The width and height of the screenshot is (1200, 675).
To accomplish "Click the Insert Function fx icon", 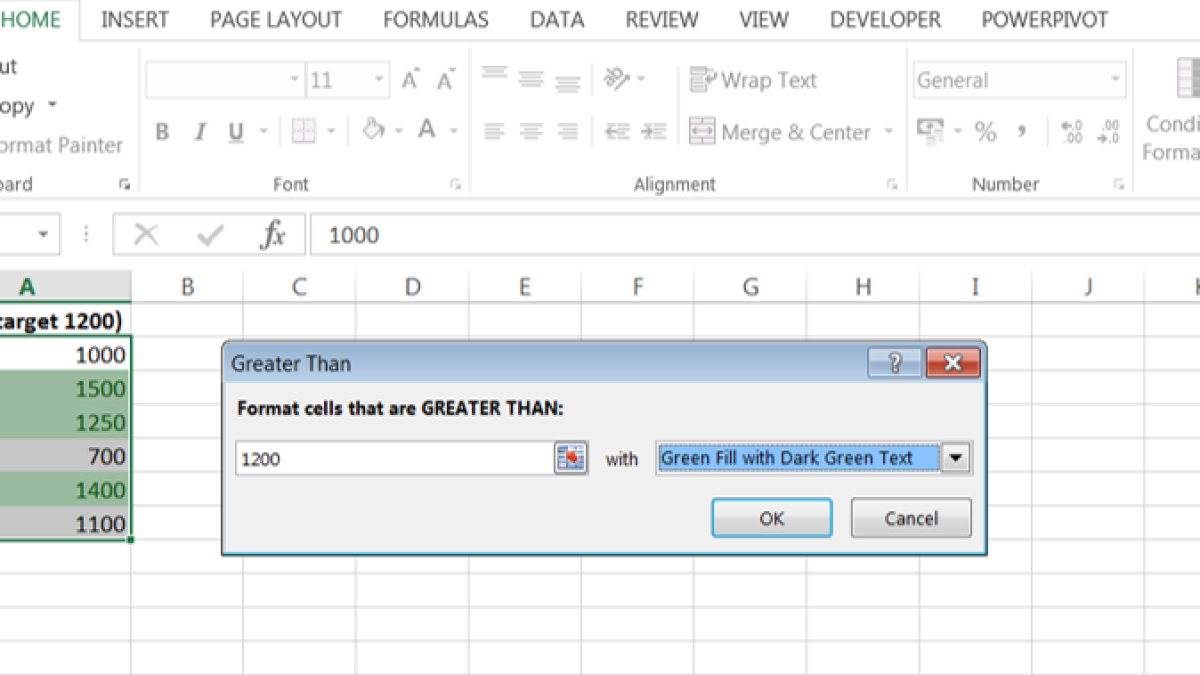I will coord(272,235).
